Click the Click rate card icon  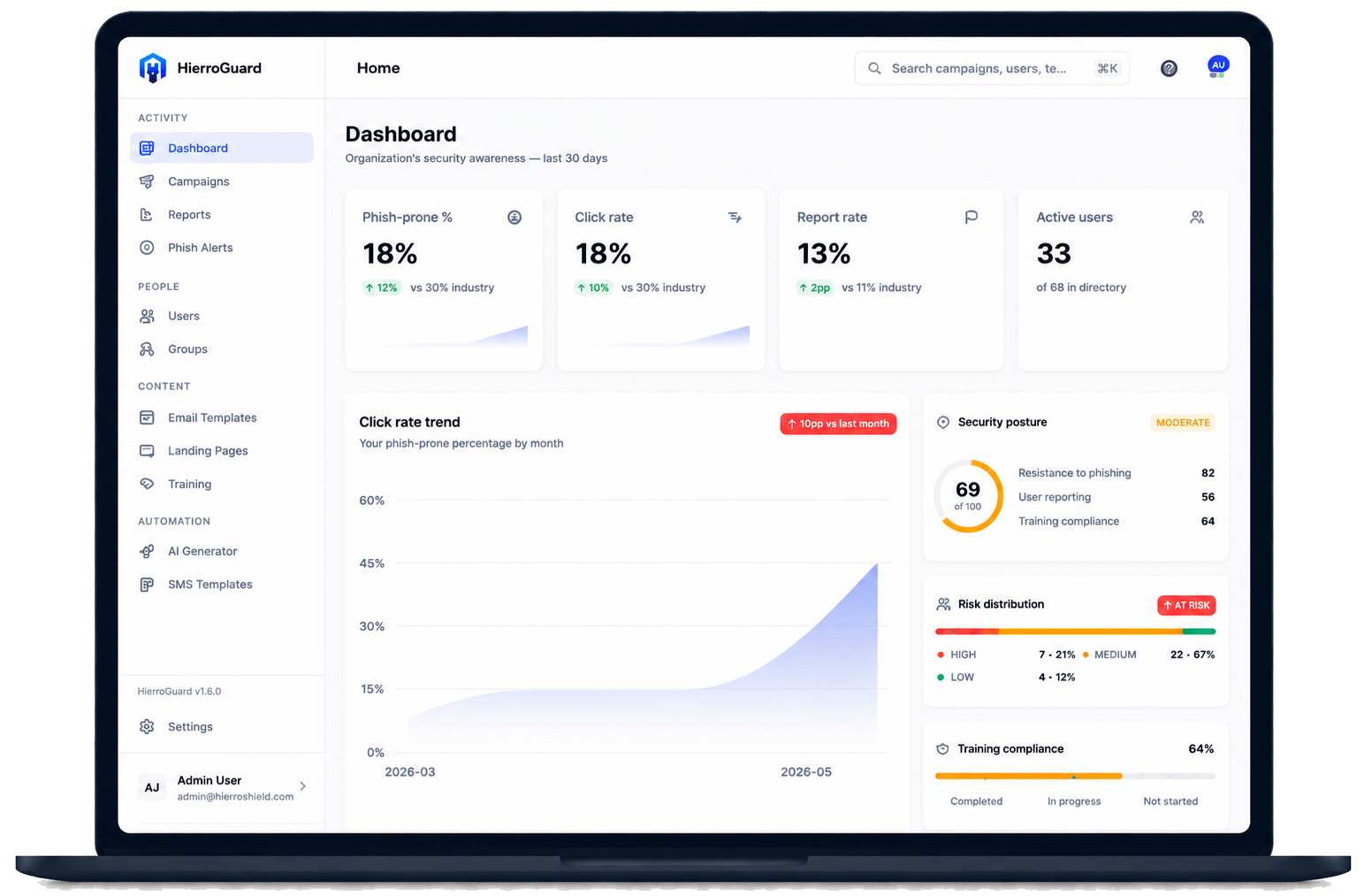735,217
